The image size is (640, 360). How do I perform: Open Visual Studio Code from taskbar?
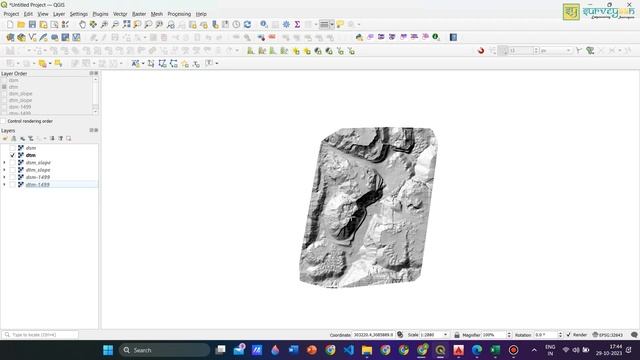[x=349, y=350]
